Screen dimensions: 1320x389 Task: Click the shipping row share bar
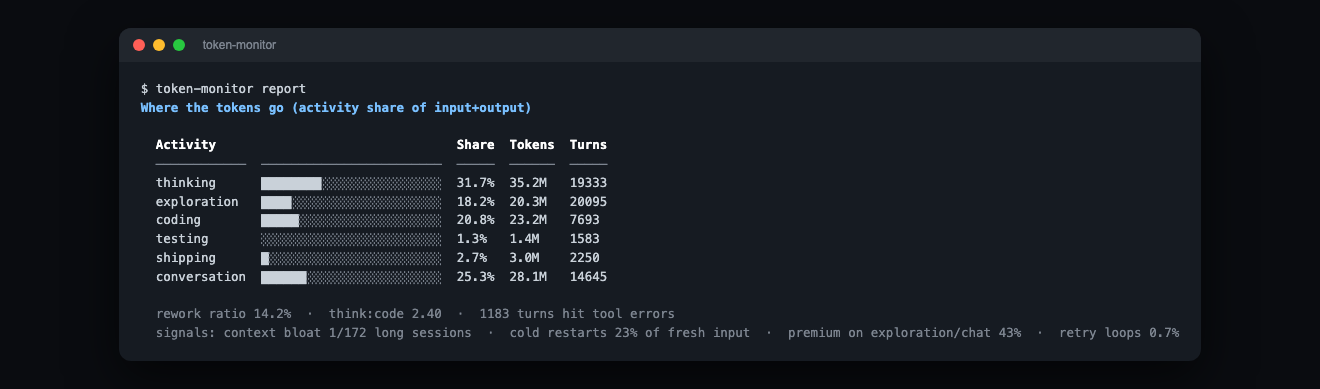pos(351,258)
